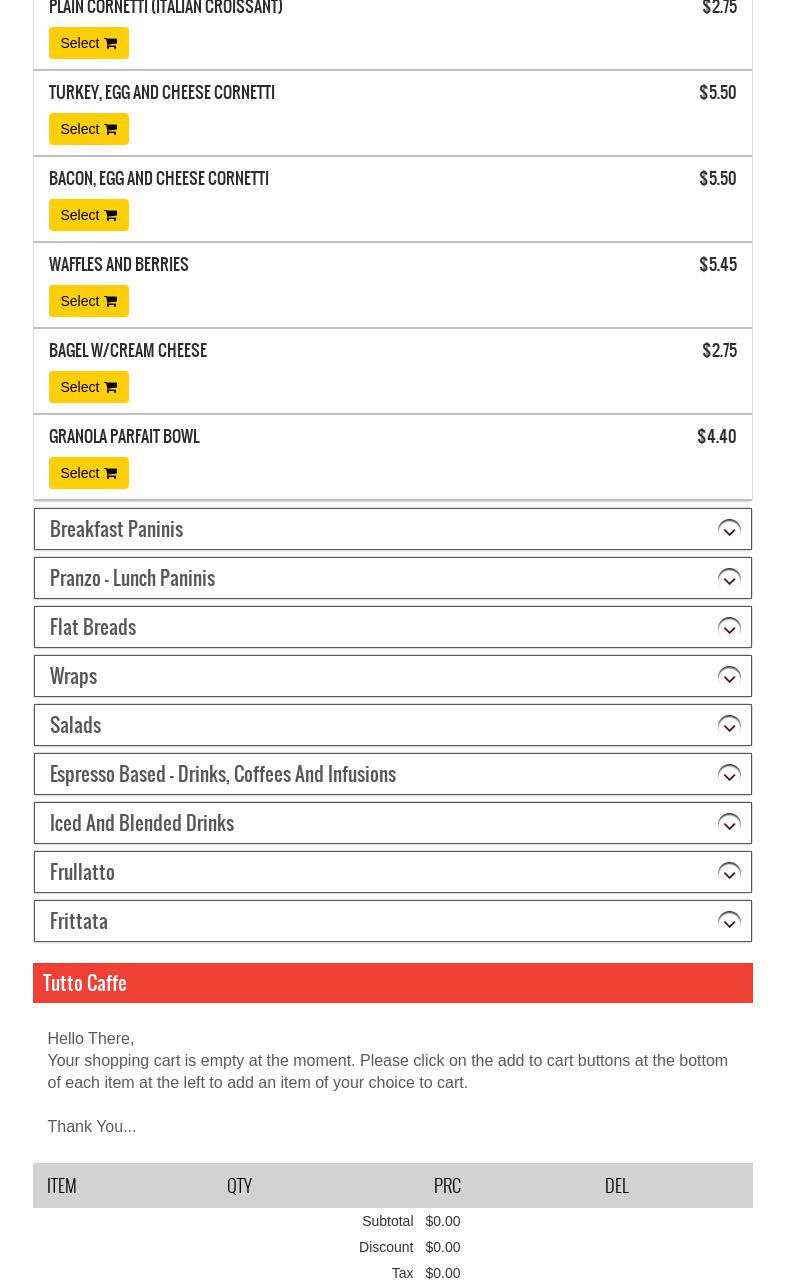Click the chevron icon on Breakfast Paninis
Screen dimensions: 785x1284
point(729,529)
